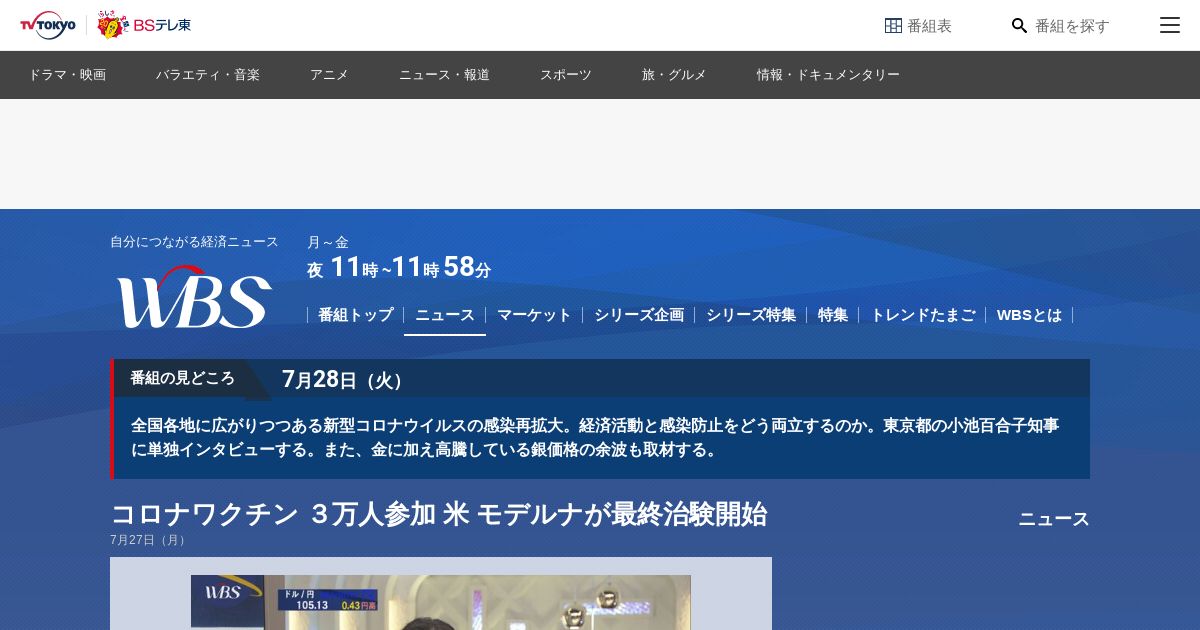Select 旅・グルメ category

[674, 75]
